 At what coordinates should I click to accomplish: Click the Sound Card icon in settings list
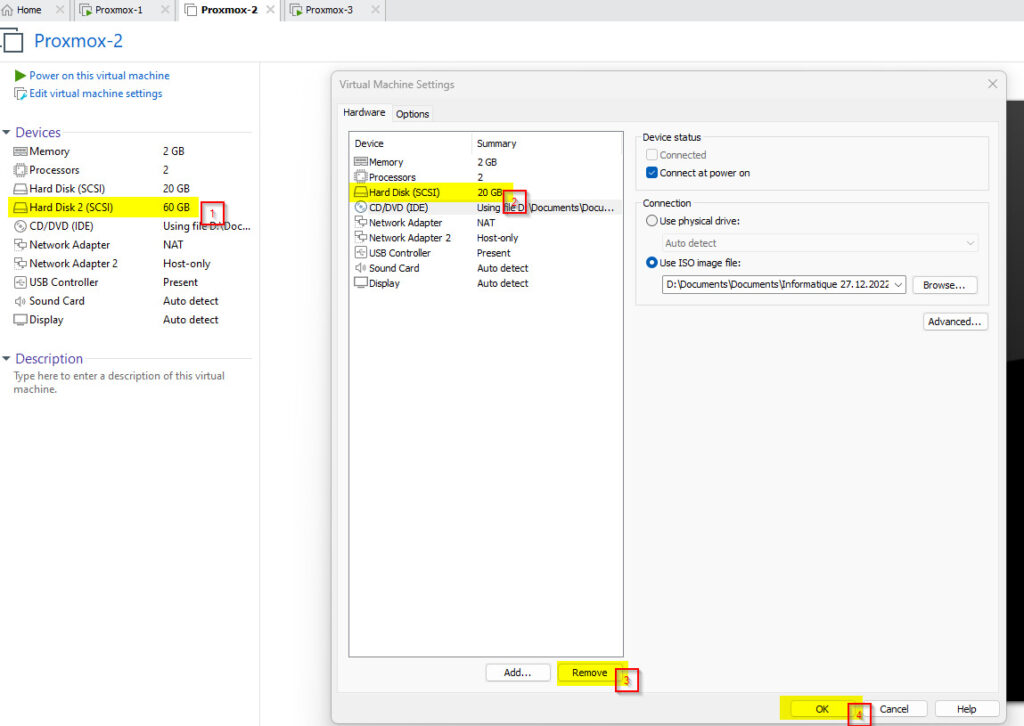[x=360, y=268]
